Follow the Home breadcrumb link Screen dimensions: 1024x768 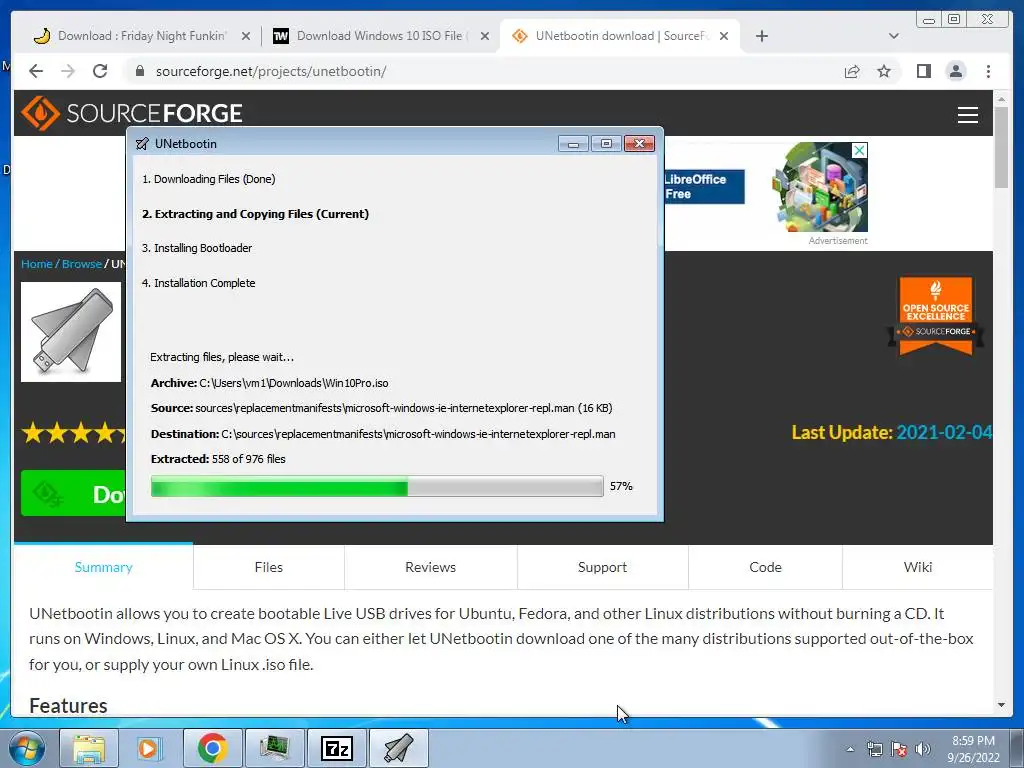coord(37,264)
